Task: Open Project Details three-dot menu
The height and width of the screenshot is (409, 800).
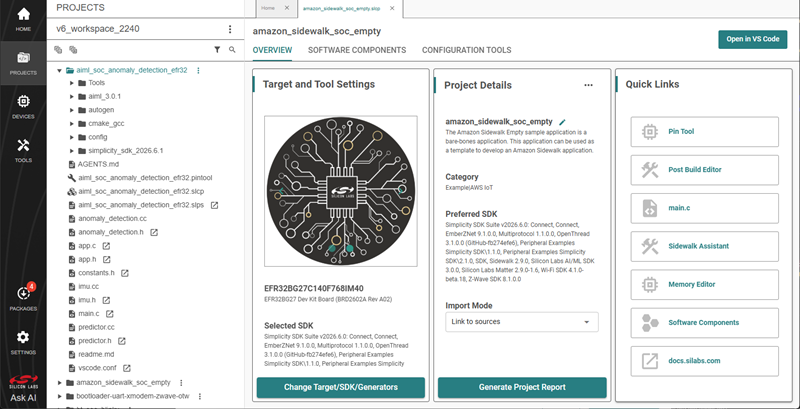Action: [x=588, y=85]
